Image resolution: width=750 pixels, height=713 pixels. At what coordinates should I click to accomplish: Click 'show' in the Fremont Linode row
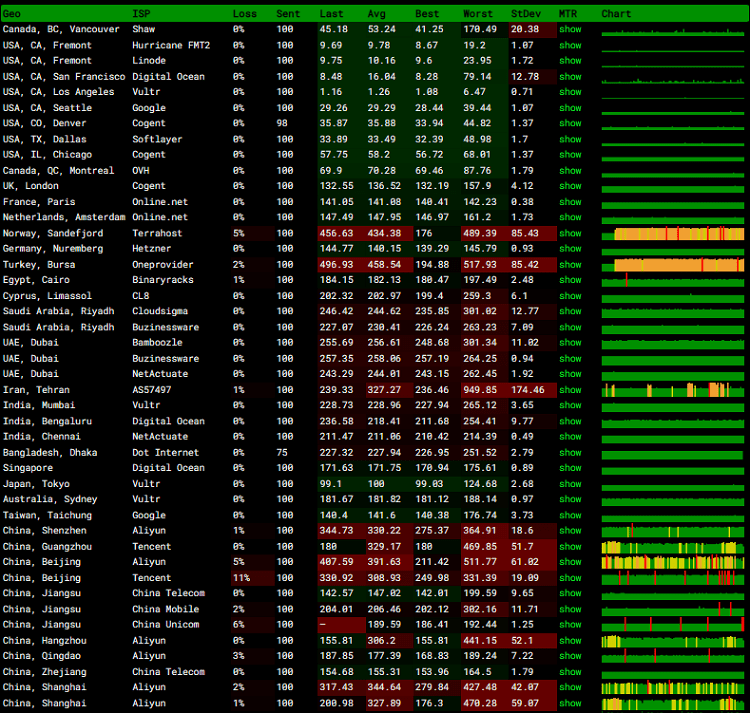tap(570, 61)
